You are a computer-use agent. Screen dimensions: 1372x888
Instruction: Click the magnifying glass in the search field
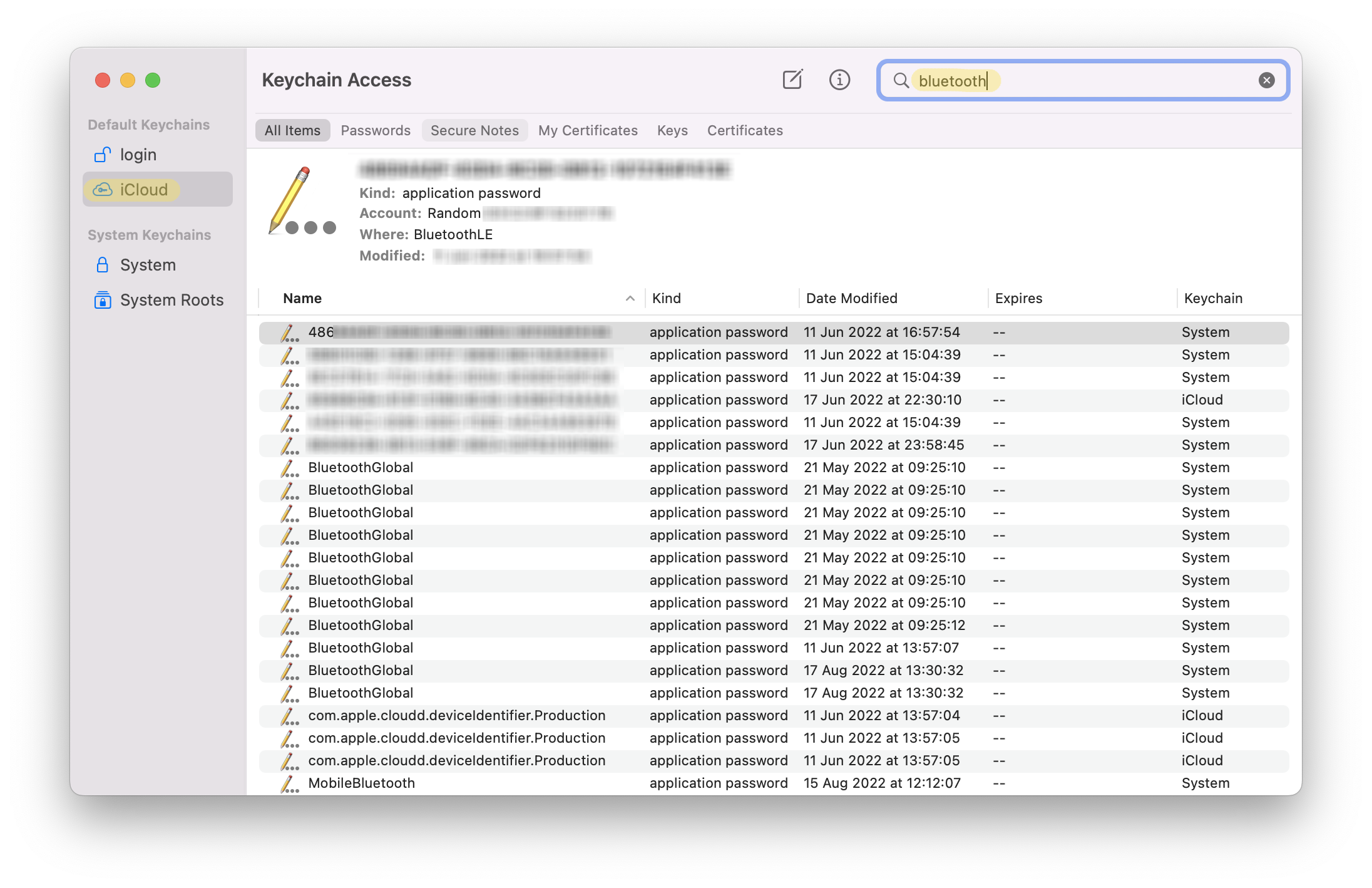pos(901,80)
